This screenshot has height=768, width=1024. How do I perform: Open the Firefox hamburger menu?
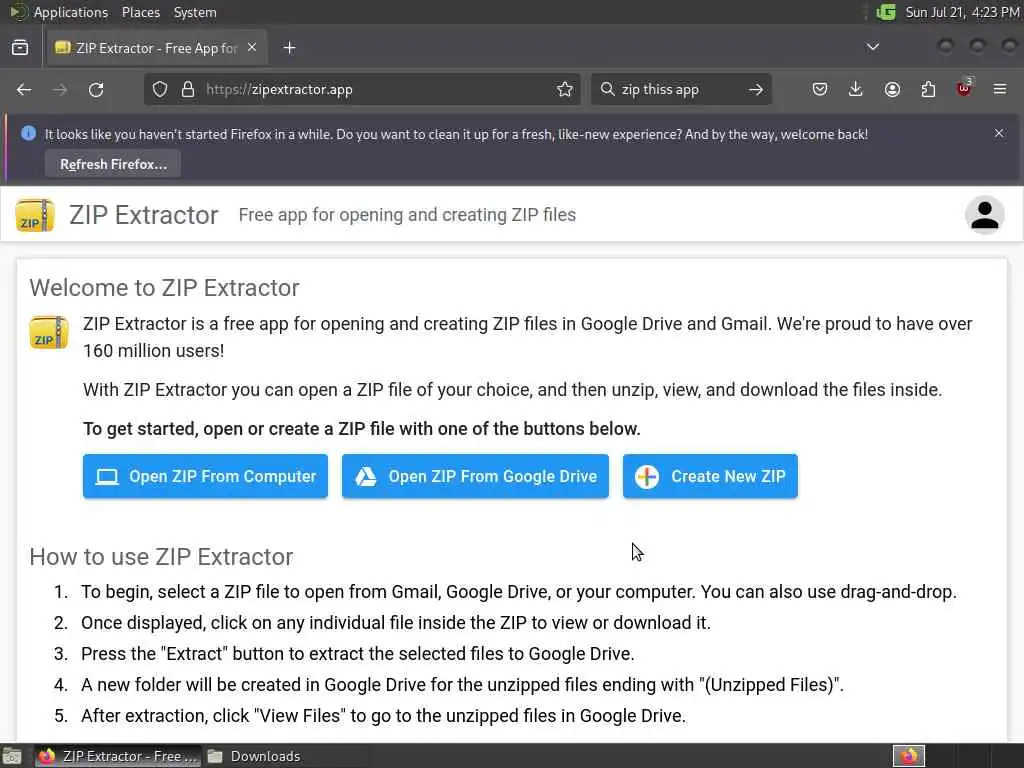1000,89
